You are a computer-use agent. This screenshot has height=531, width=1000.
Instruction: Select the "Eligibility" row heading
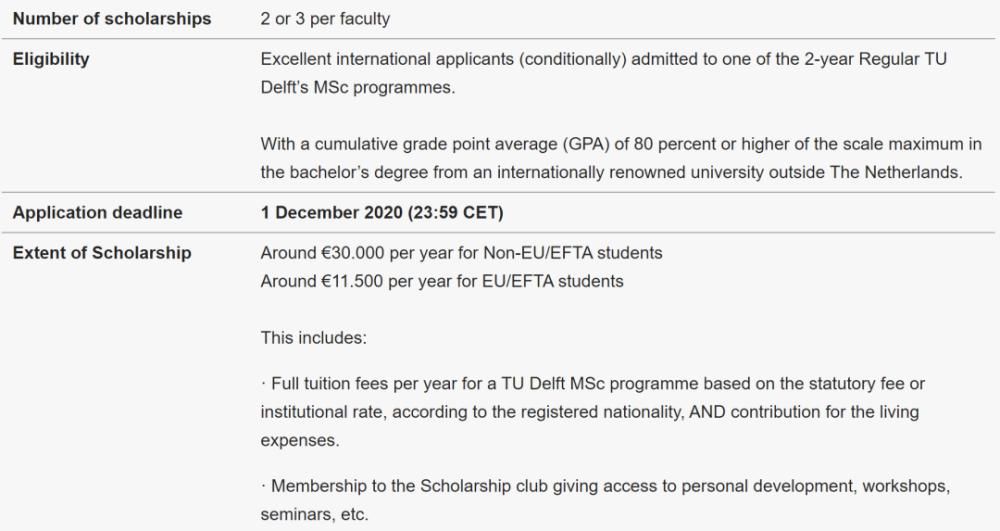click(x=51, y=60)
